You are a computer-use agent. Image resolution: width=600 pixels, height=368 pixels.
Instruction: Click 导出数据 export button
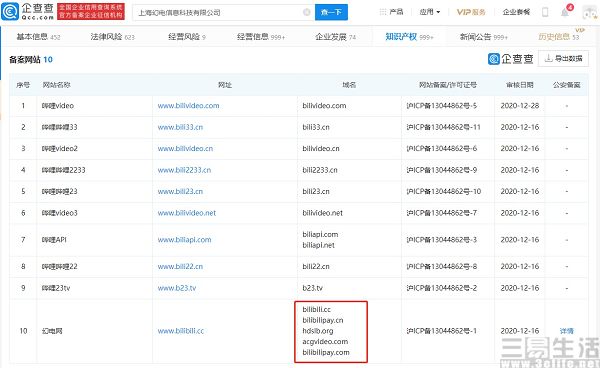coord(563,59)
